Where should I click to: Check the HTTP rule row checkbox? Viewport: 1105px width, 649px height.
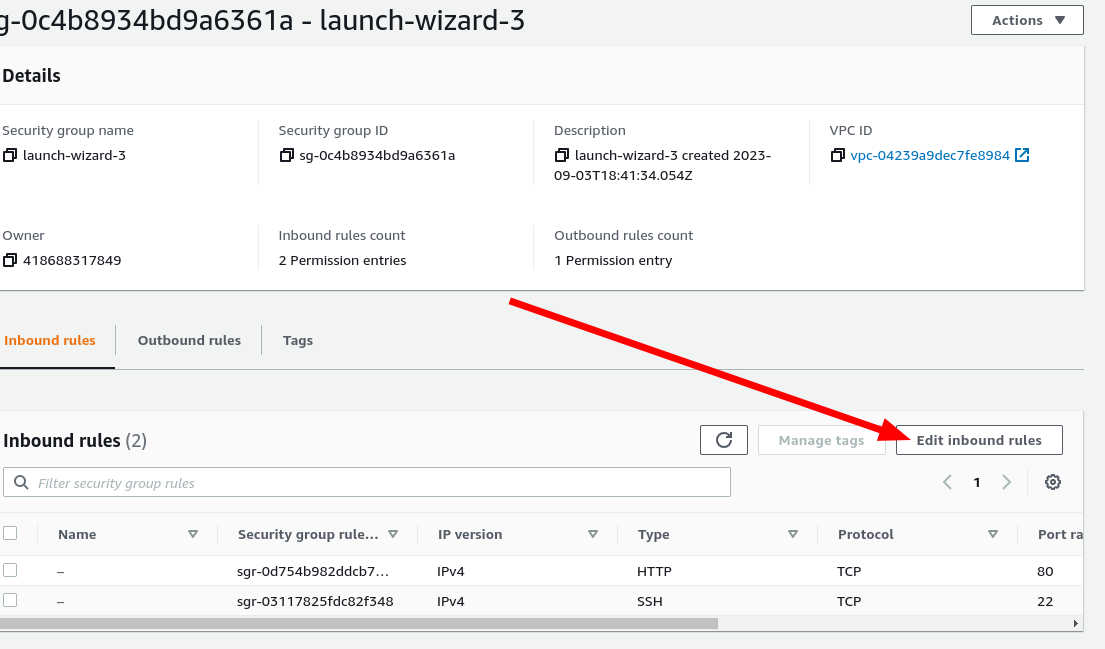click(x=10, y=571)
